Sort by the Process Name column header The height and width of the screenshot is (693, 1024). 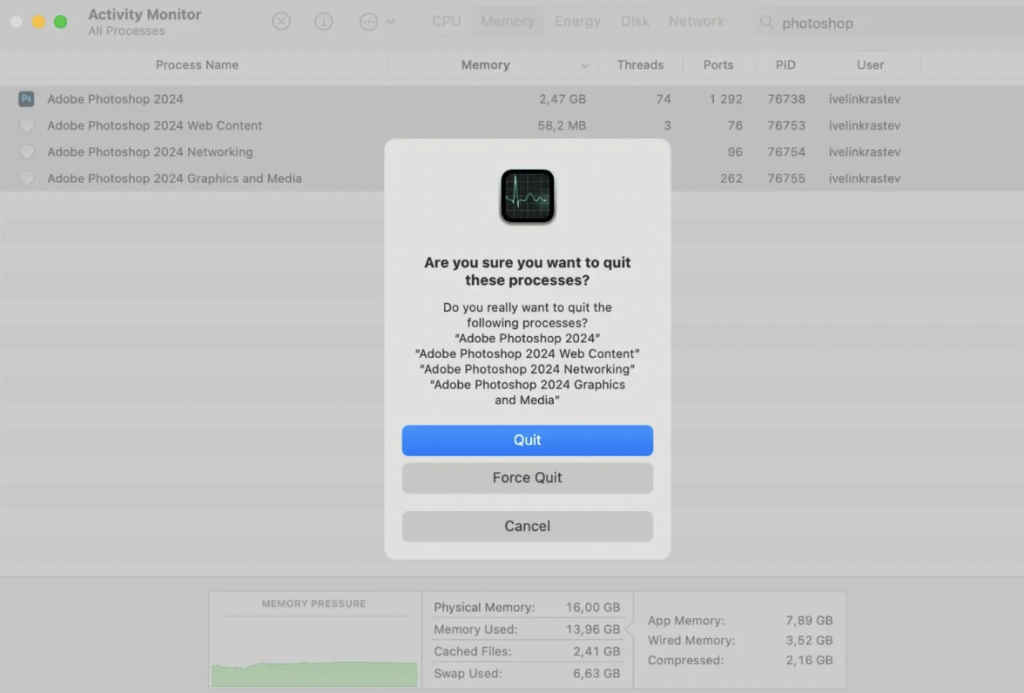(197, 65)
